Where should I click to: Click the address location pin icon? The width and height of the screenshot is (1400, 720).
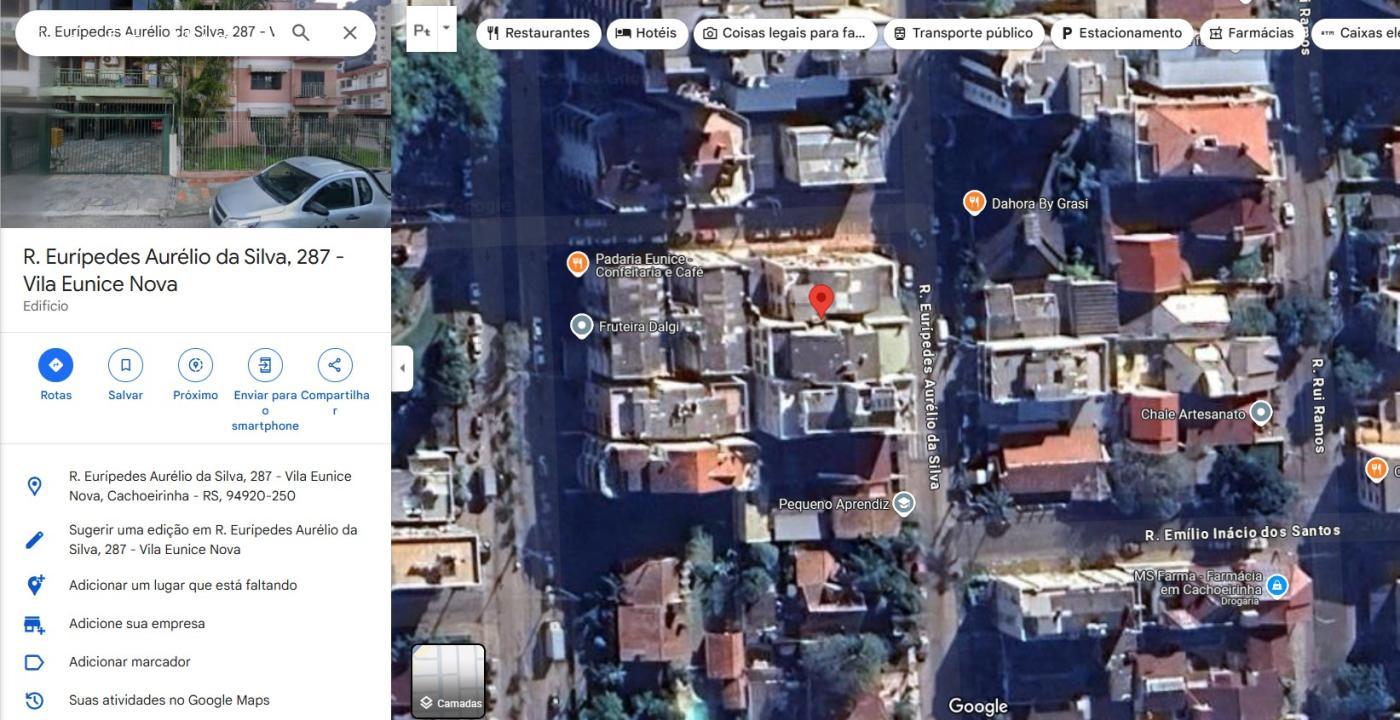(x=34, y=486)
